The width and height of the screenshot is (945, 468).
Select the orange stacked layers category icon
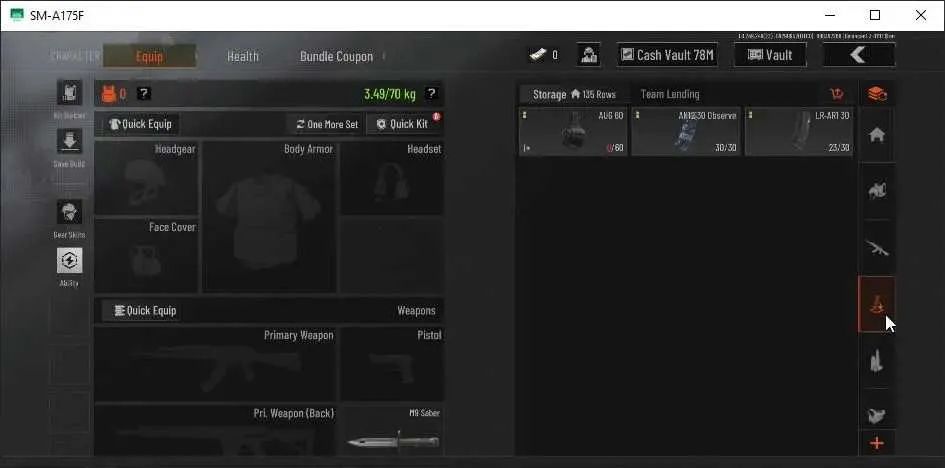(877, 94)
